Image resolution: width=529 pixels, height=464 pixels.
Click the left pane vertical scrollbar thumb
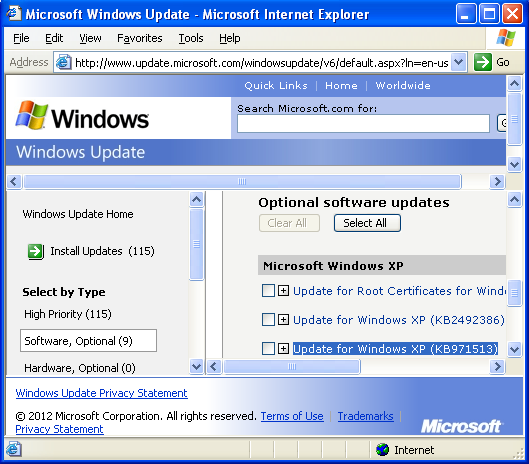pos(197,244)
